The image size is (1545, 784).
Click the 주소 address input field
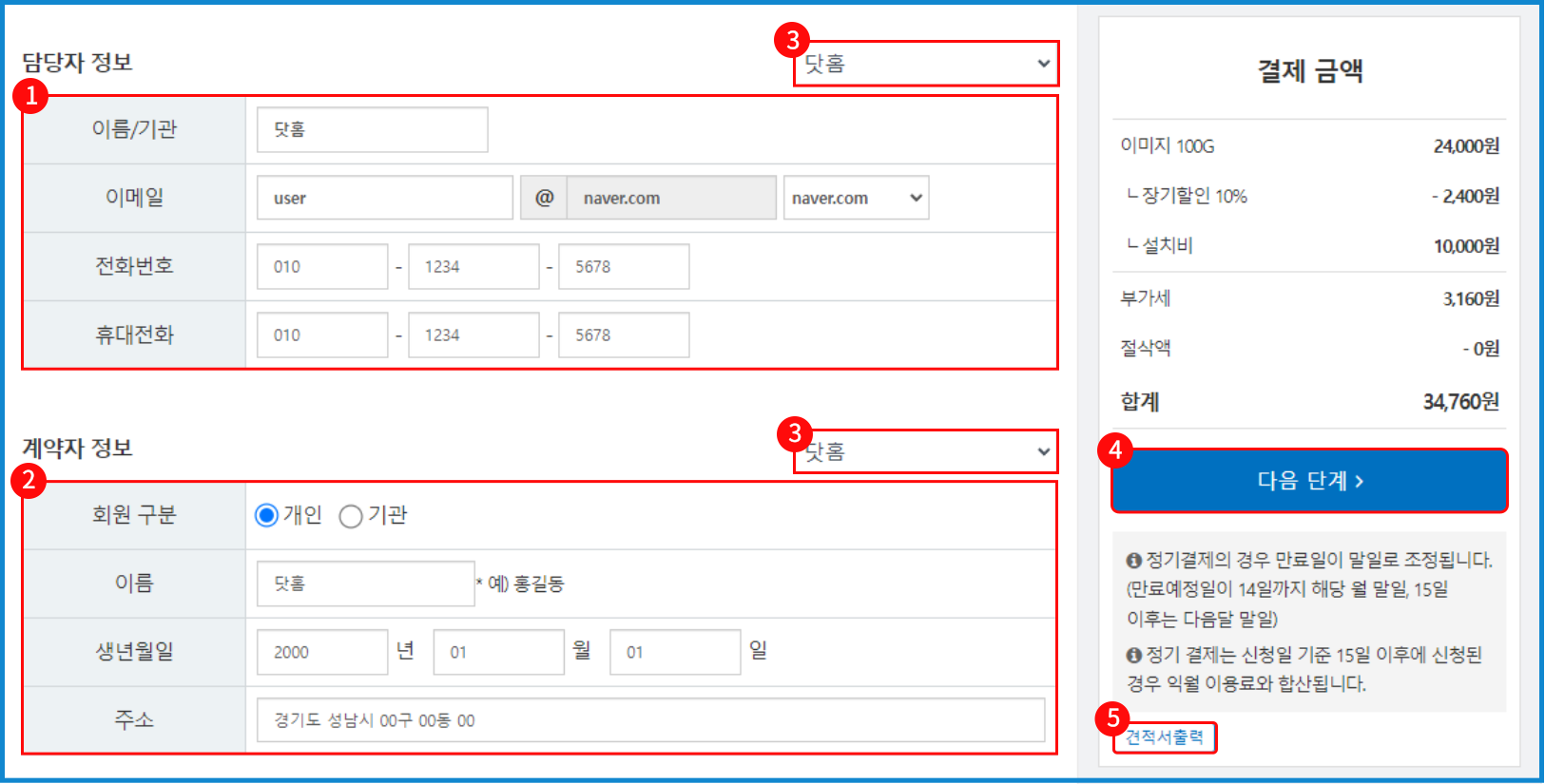[x=650, y=720]
